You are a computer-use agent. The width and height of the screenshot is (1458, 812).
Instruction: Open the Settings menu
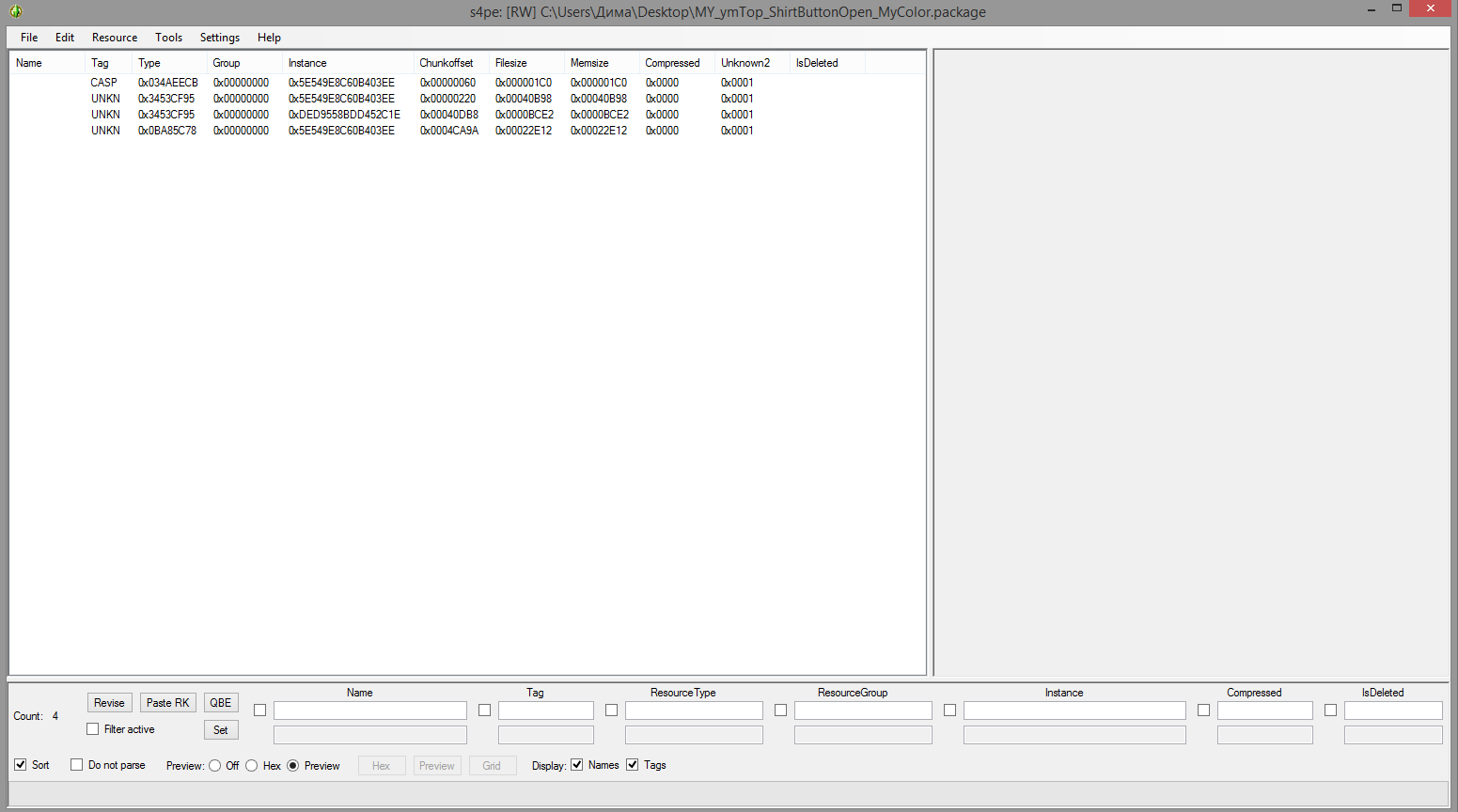coord(219,38)
